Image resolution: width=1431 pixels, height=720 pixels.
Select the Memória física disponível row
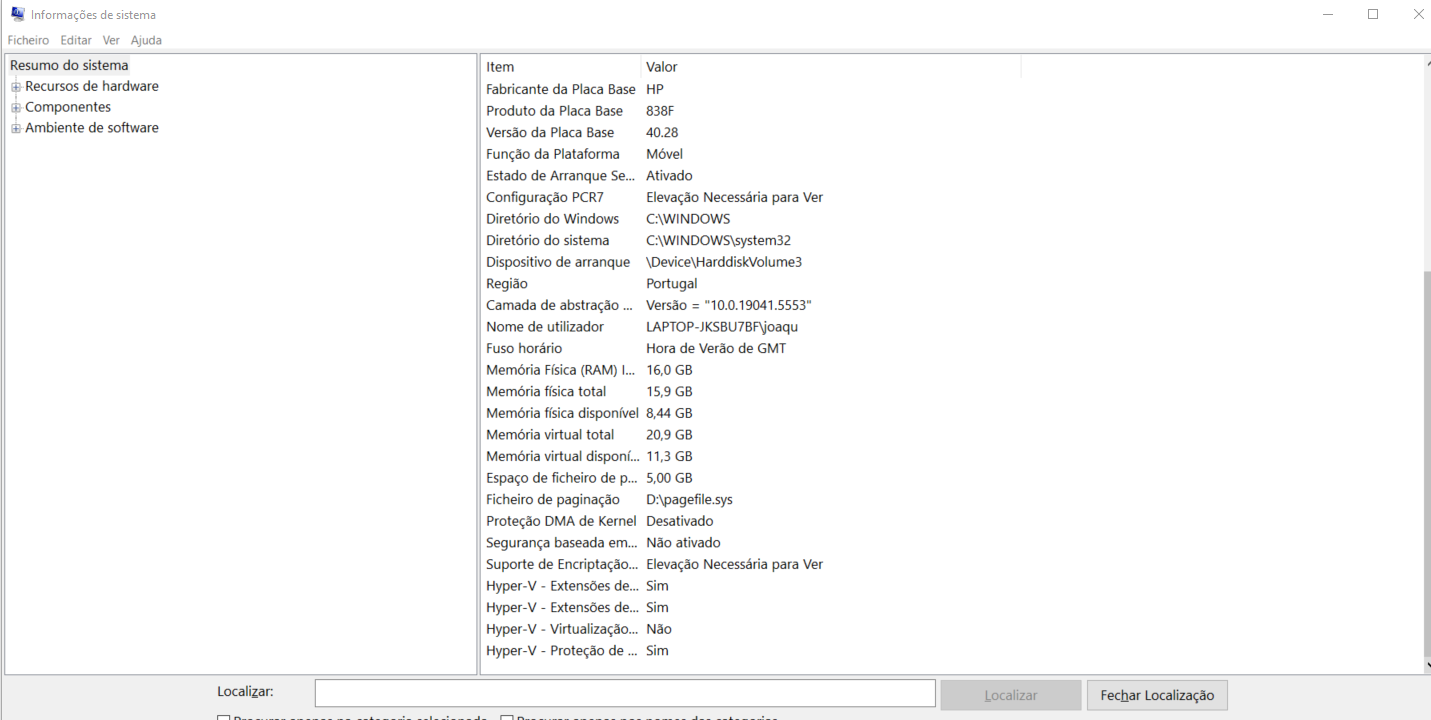(751, 413)
